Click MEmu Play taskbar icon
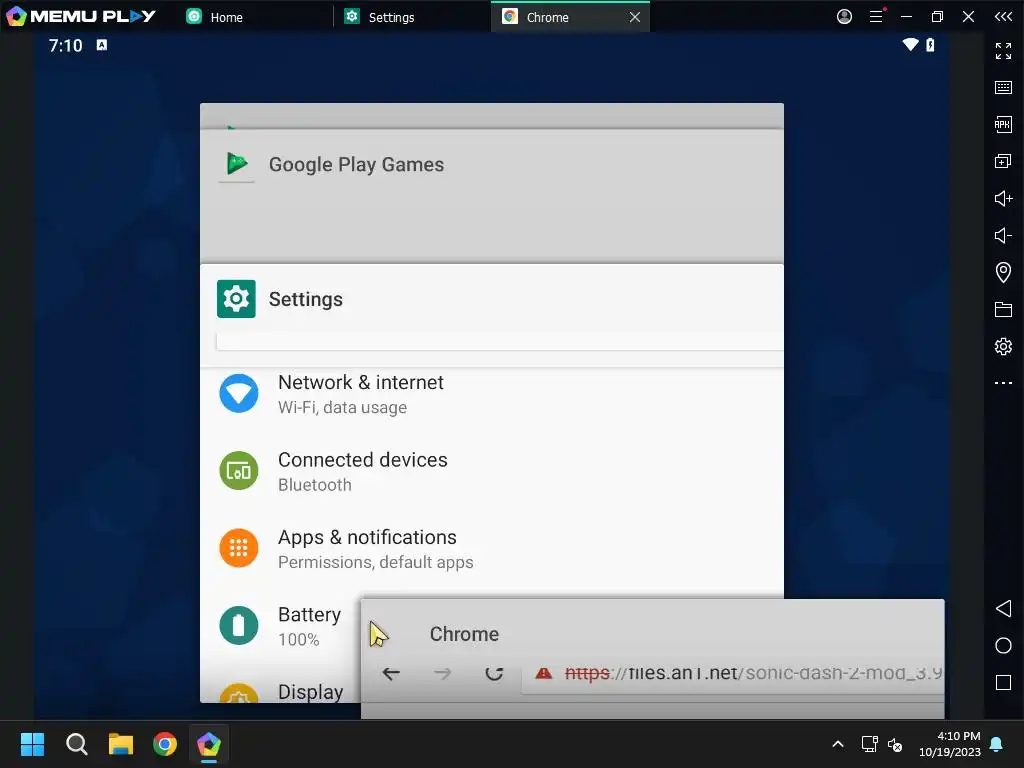Screen dimensions: 1024x768 [209, 744]
